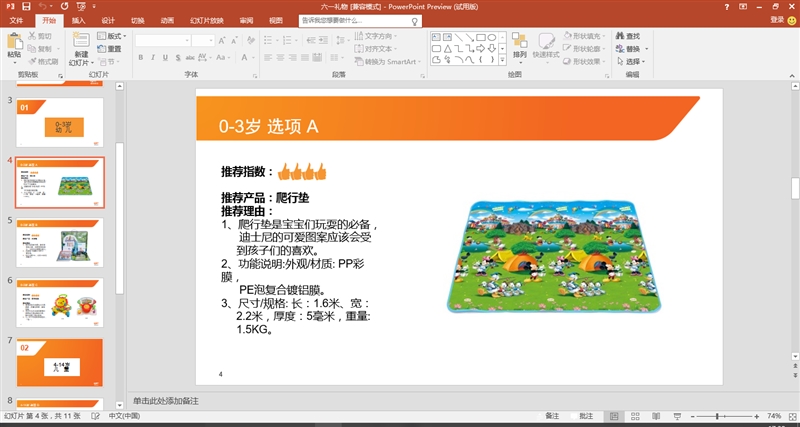The image size is (800, 427).
Task: Select slide 7 thumbnail labeled 02
Action: 60,362
